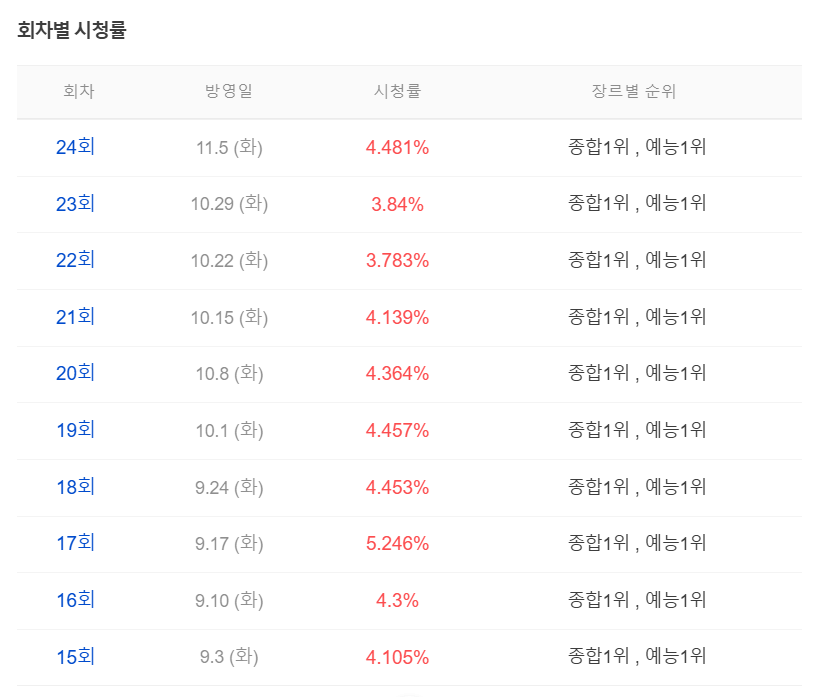Select the 20회 episode link
813x697 pixels.
click(x=76, y=373)
